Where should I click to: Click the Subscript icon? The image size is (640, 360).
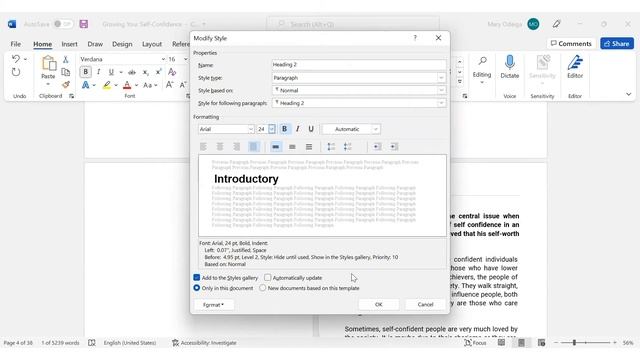point(145,72)
